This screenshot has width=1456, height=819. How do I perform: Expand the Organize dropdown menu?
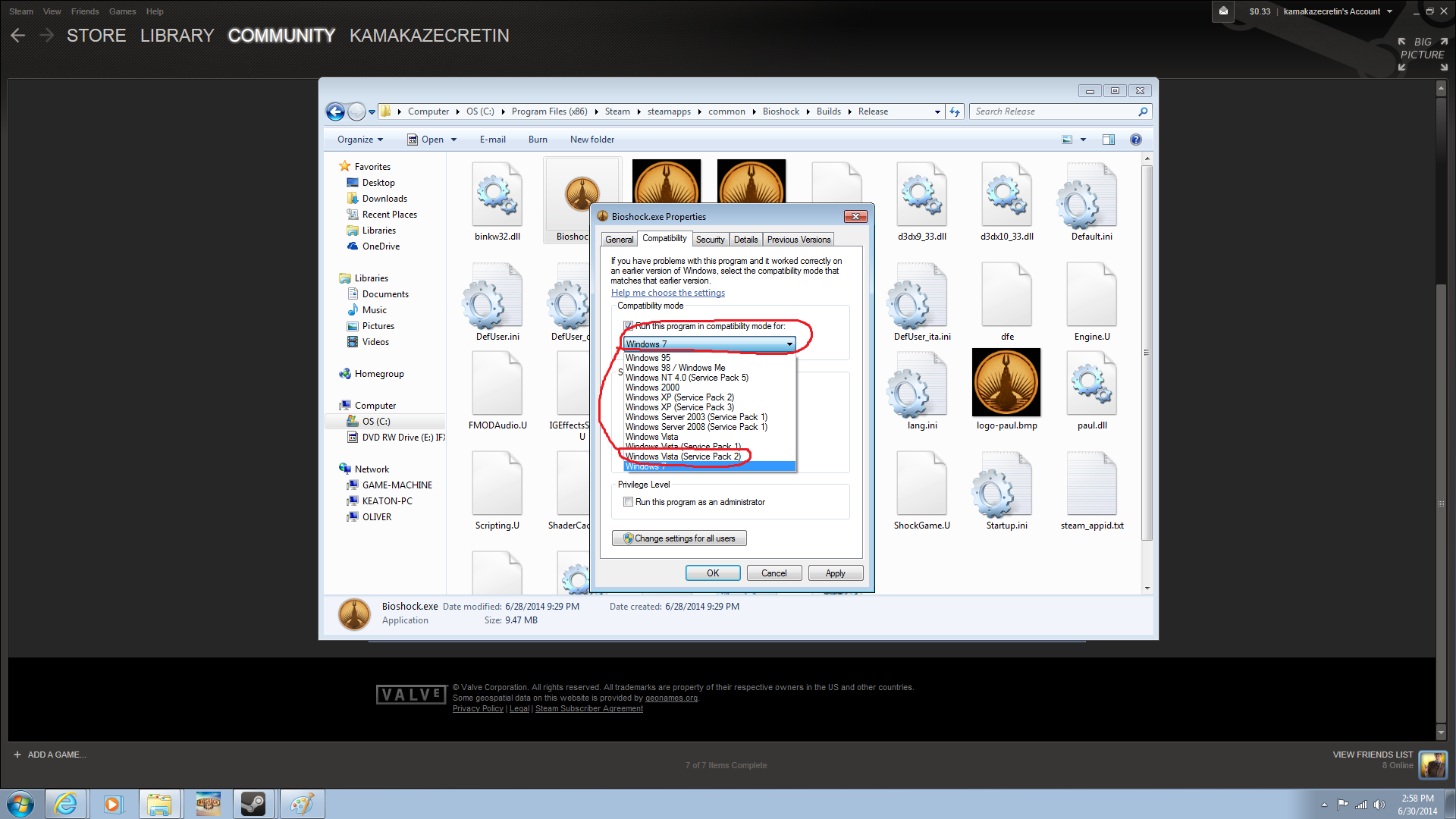[x=359, y=140]
